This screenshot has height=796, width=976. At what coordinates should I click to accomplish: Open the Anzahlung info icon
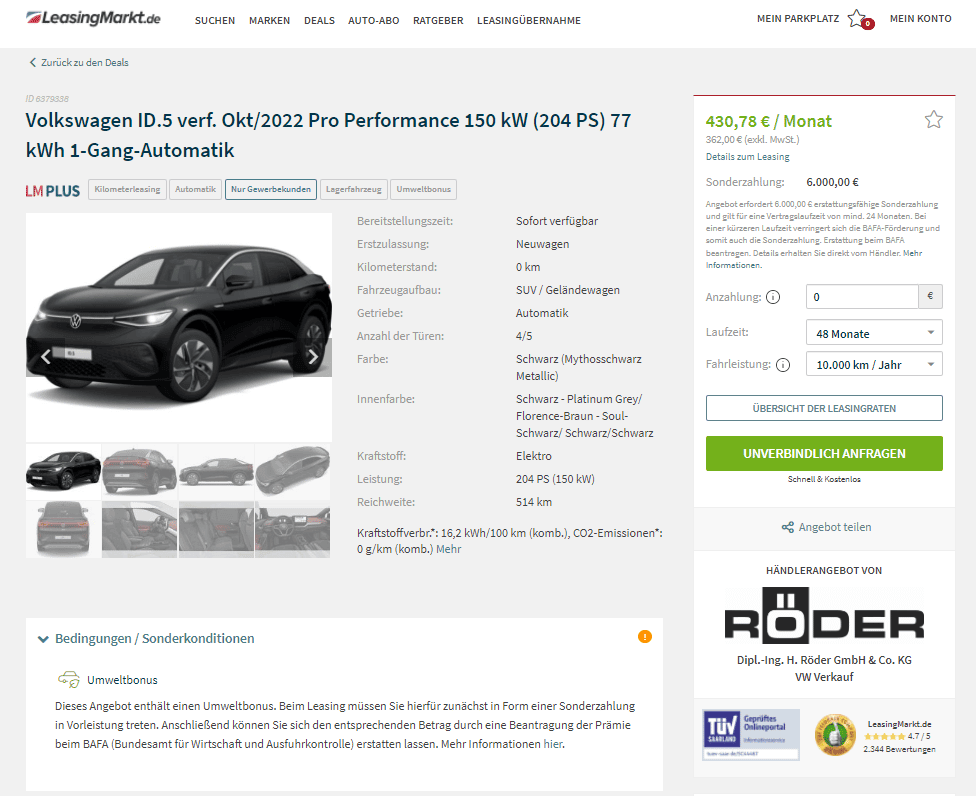tap(772, 297)
